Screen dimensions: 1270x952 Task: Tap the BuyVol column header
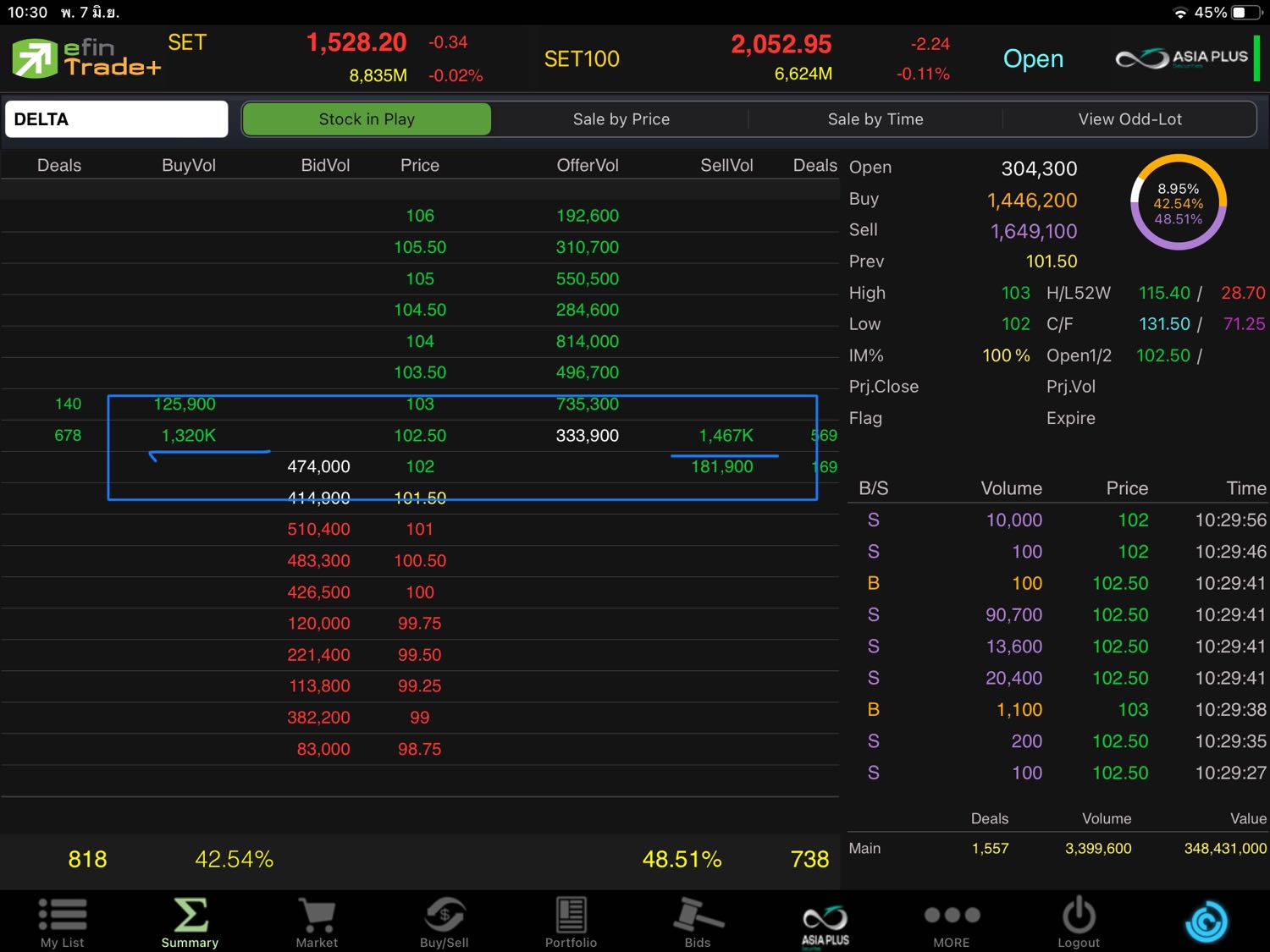[x=189, y=165]
